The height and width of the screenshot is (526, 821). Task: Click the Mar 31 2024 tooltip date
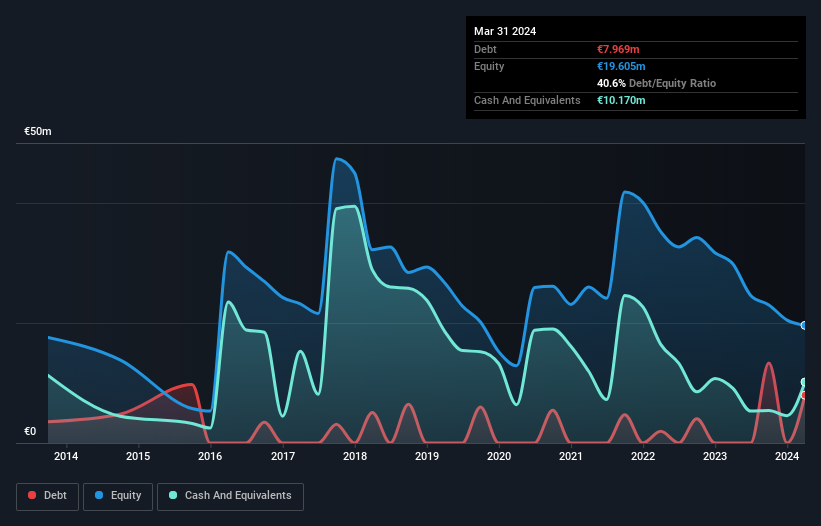point(505,31)
